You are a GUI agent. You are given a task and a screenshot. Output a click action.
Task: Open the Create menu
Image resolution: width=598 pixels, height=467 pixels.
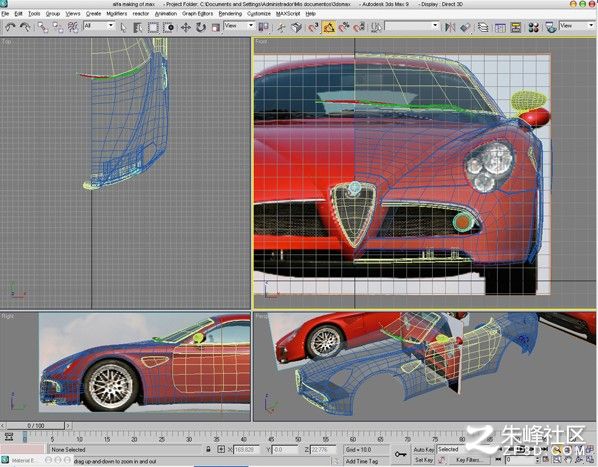[93, 13]
